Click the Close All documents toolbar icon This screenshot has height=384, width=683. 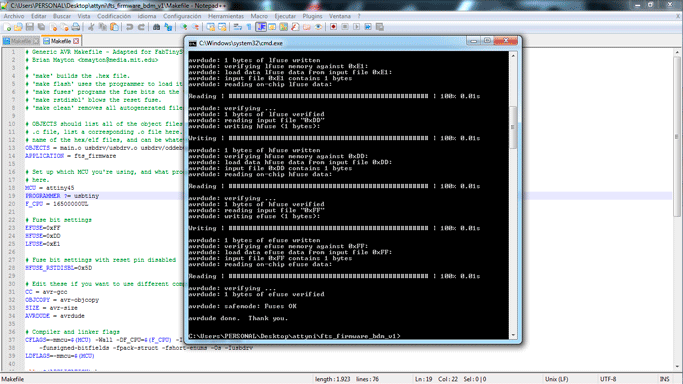point(64,27)
